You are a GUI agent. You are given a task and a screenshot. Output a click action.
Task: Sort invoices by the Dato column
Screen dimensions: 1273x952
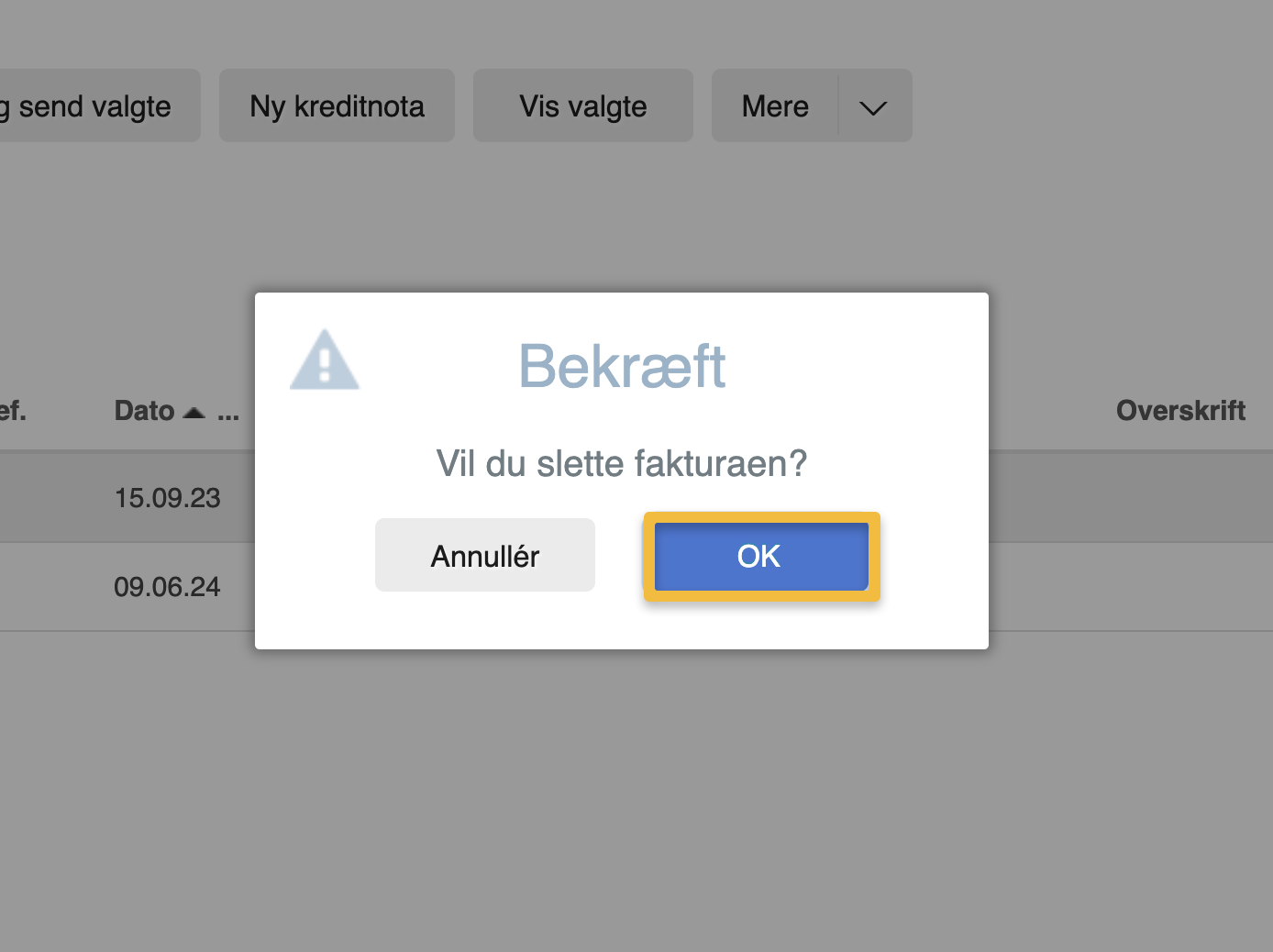pos(144,411)
